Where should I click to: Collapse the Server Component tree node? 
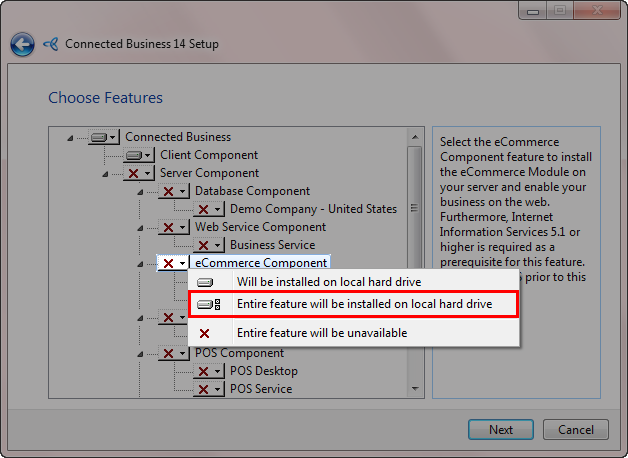click(105, 174)
